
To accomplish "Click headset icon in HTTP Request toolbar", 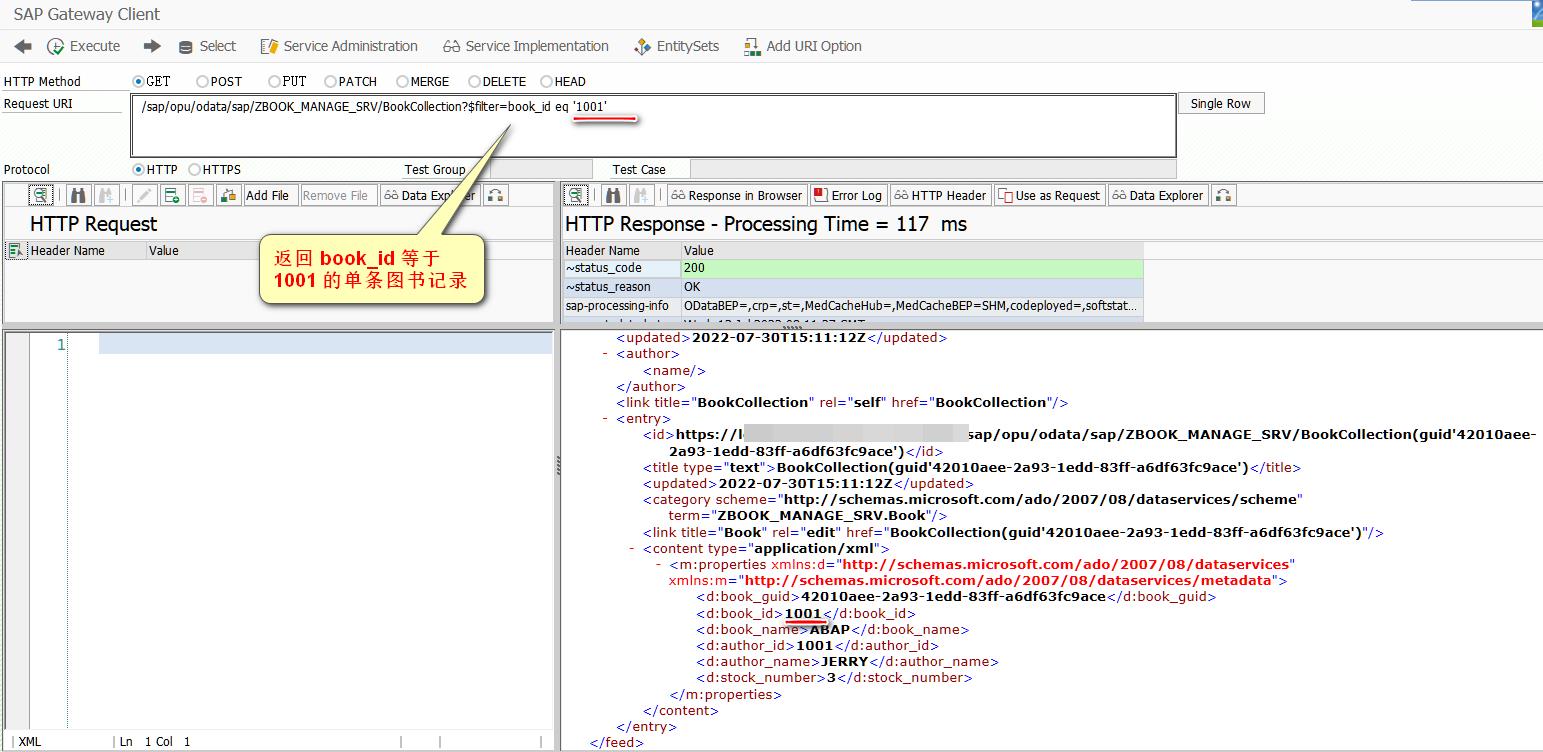I will pyautogui.click(x=496, y=196).
